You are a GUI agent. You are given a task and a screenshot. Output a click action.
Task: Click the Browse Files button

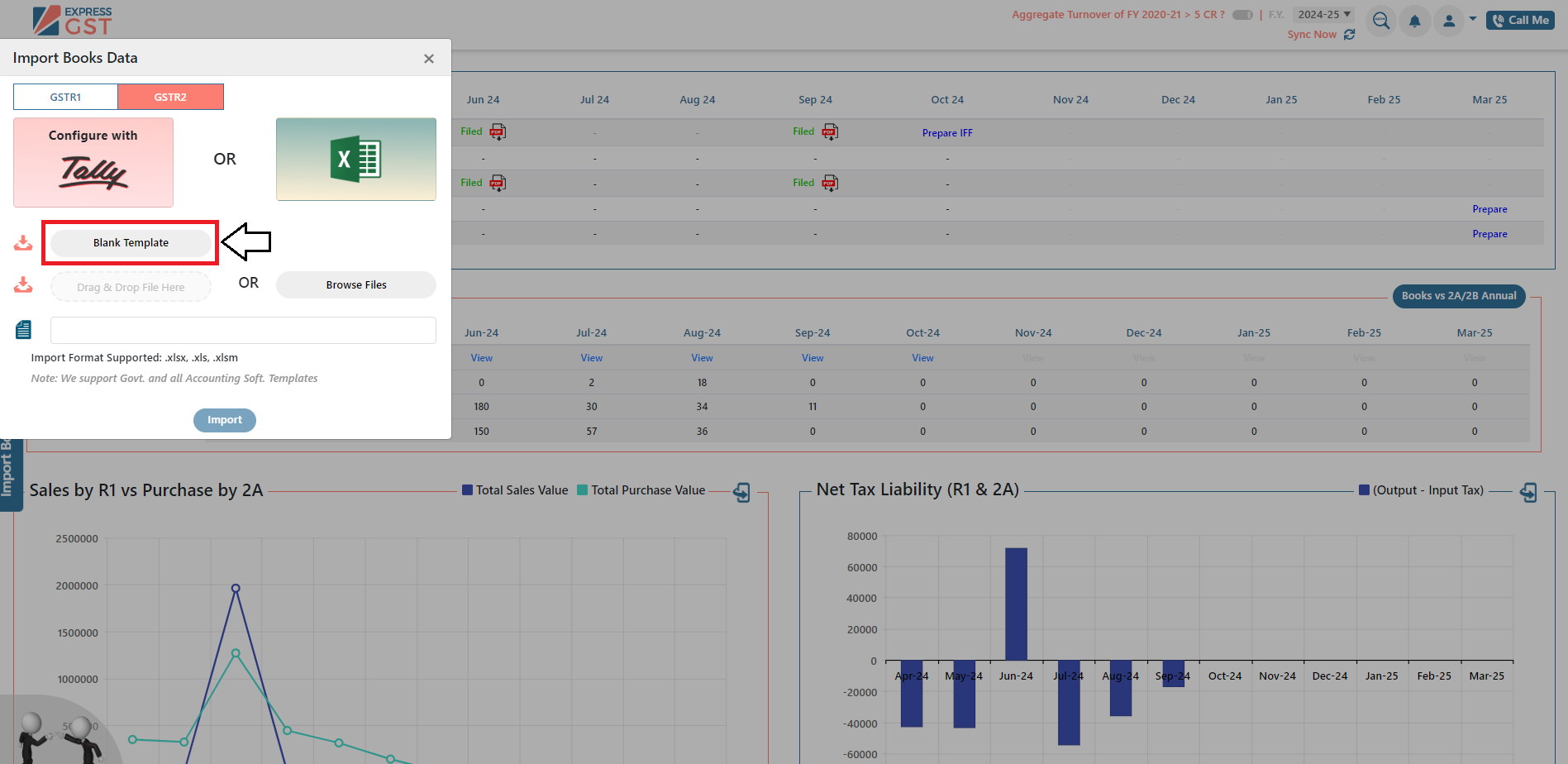point(356,284)
